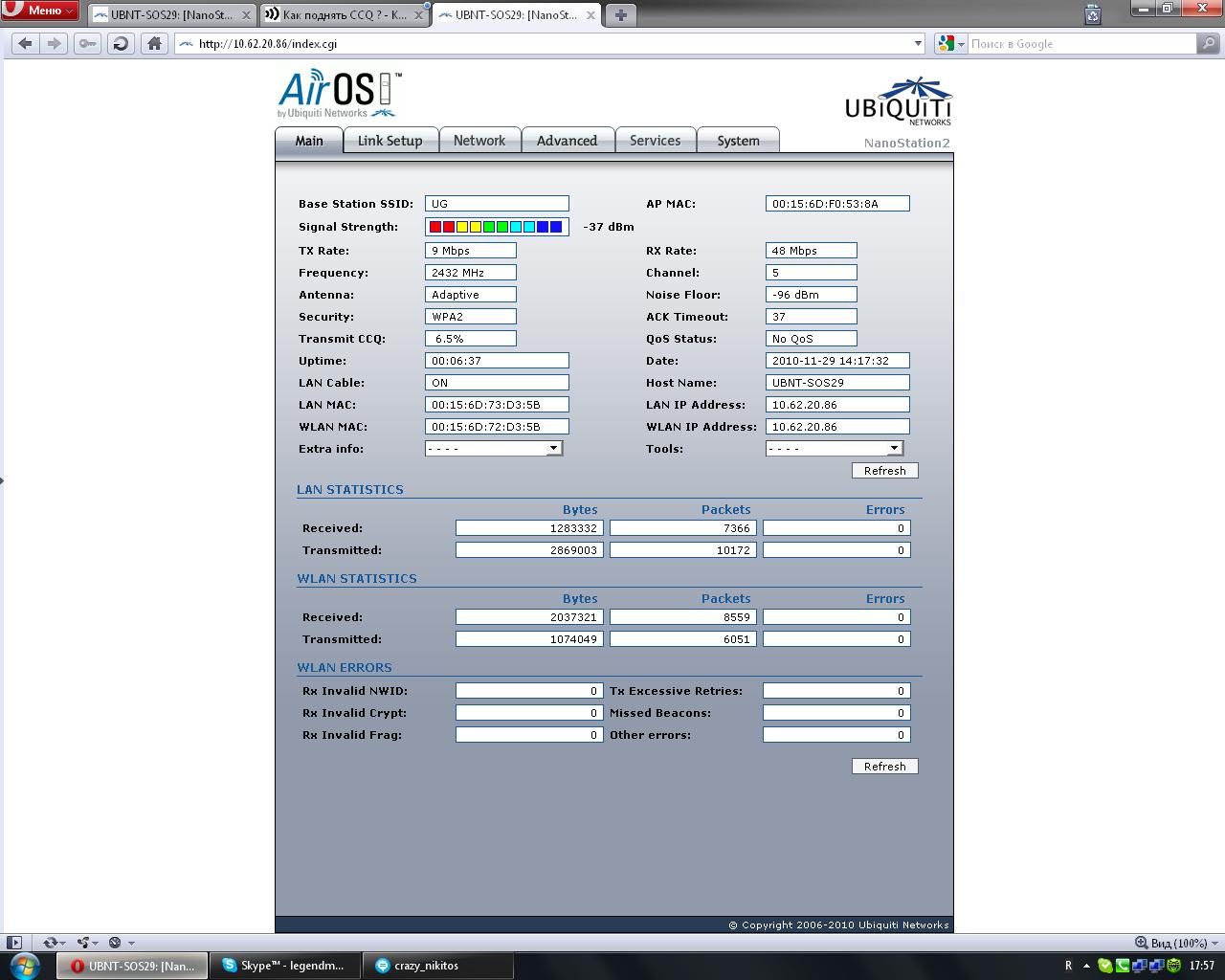Click the Ubiquiti Networks logo
Image resolution: width=1225 pixels, height=980 pixels.
(899, 101)
